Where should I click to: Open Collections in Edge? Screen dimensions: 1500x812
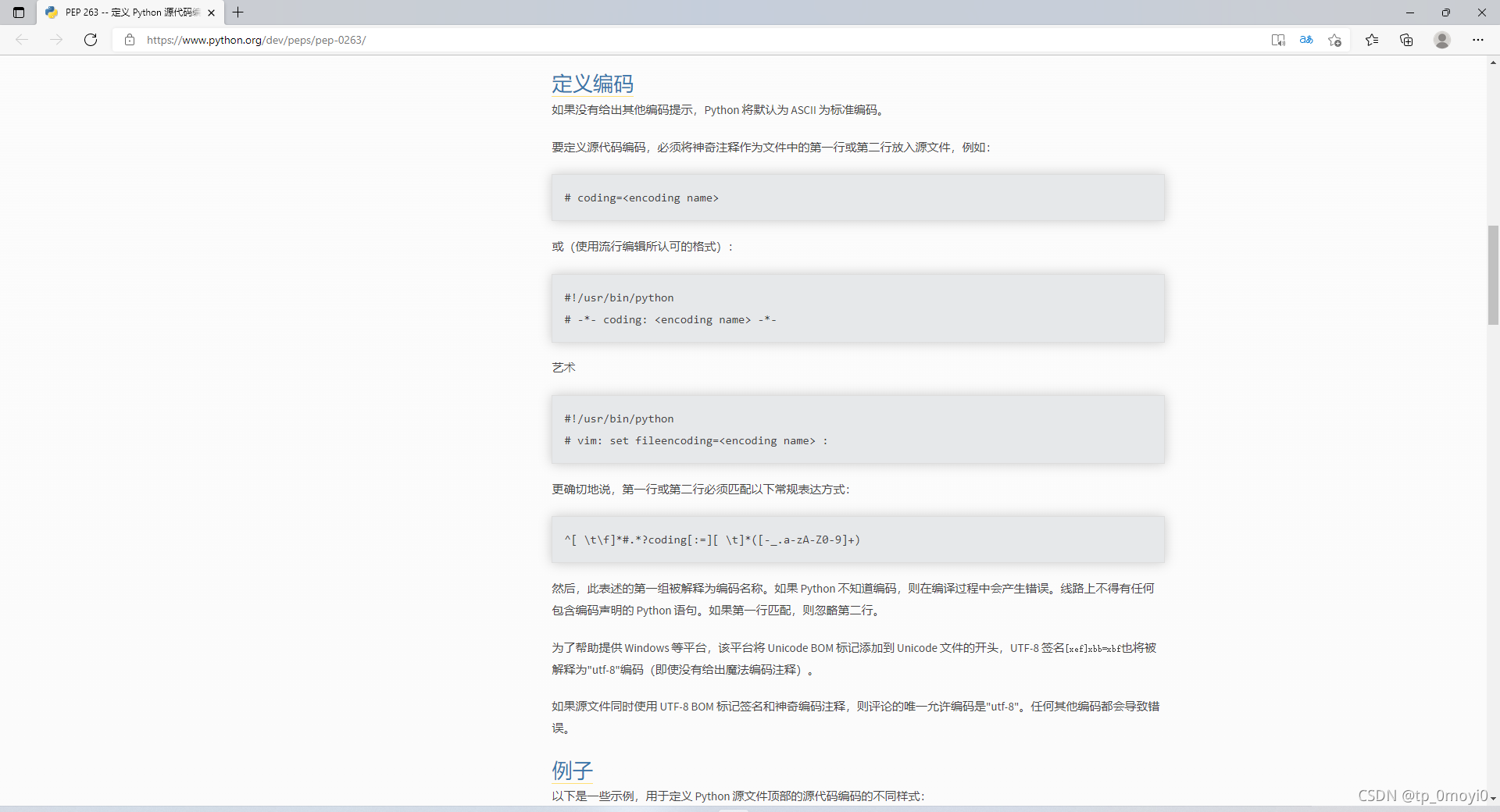coord(1406,40)
